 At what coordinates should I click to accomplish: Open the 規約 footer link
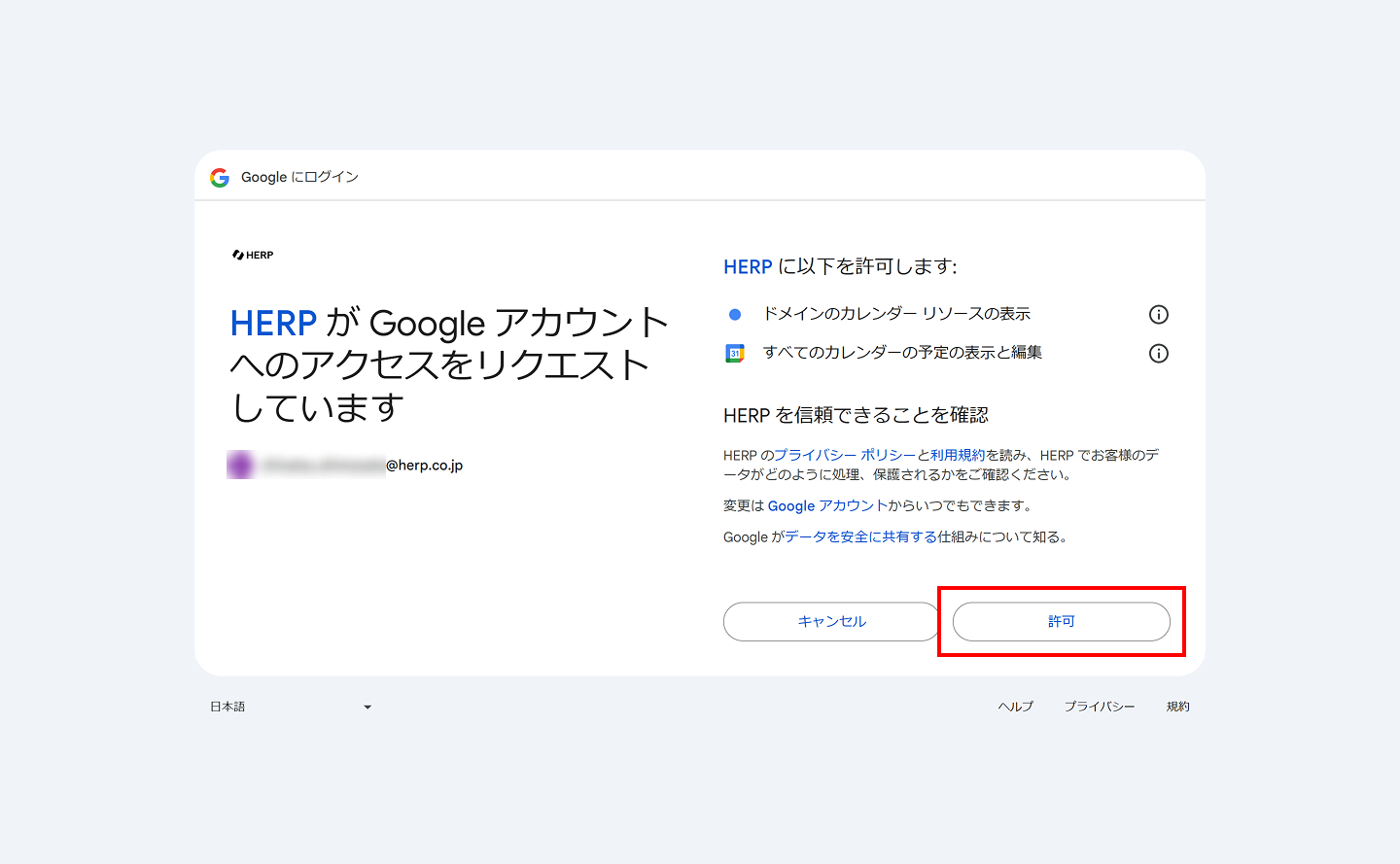(x=1178, y=707)
